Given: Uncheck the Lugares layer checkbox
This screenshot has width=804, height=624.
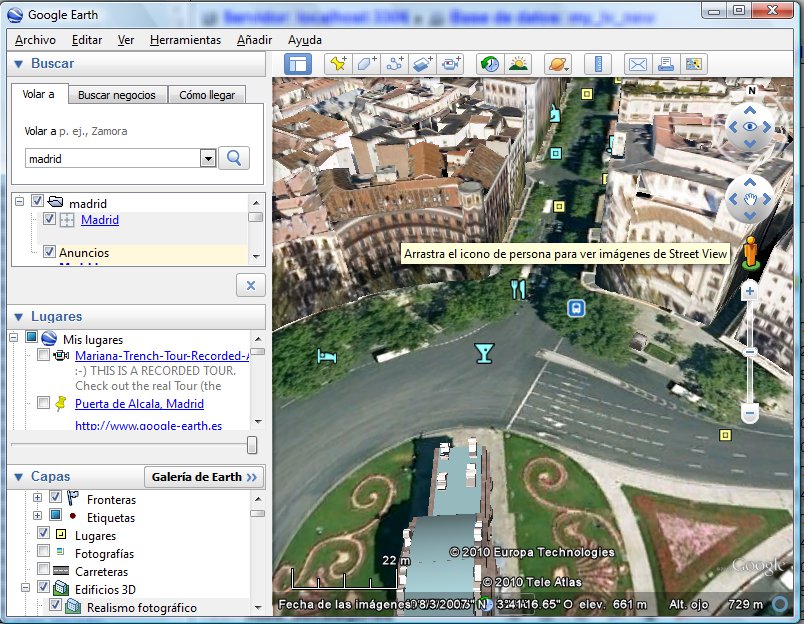Looking at the screenshot, I should point(44,533).
